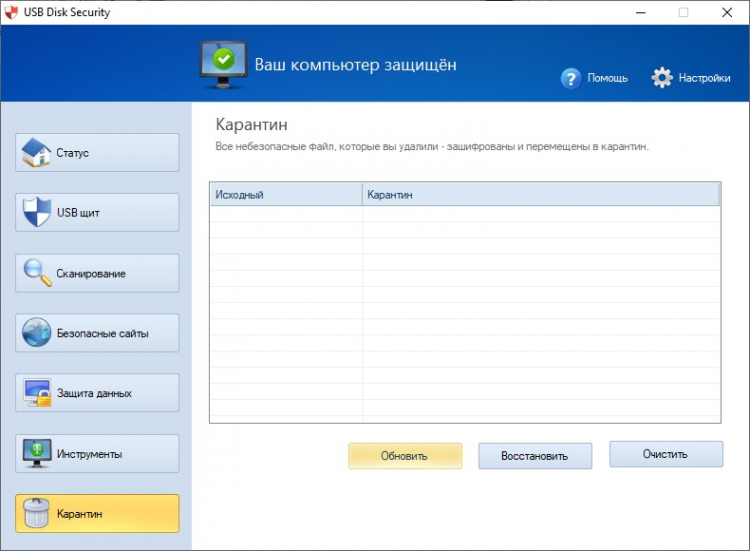
Task: Open the Сканирование section
Action: pyautogui.click(x=97, y=273)
